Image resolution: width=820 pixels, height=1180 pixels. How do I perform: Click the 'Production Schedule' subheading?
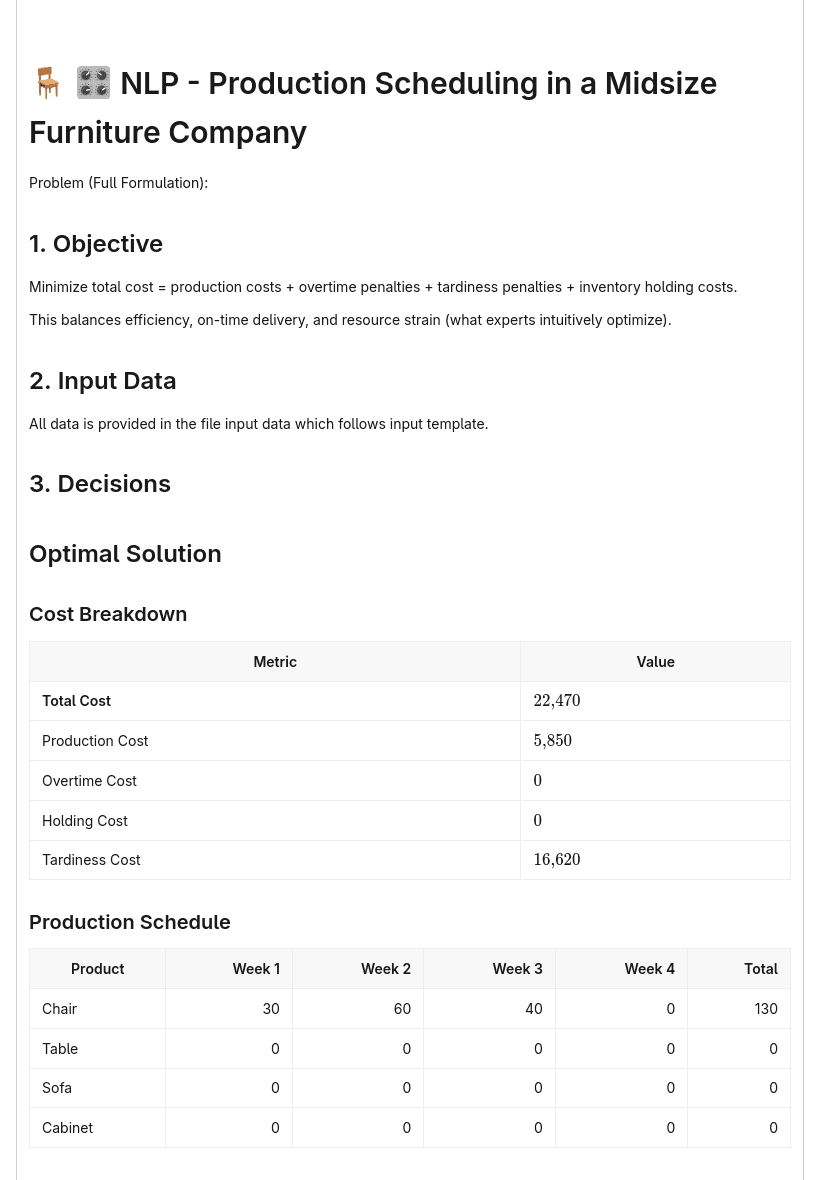[129, 922]
